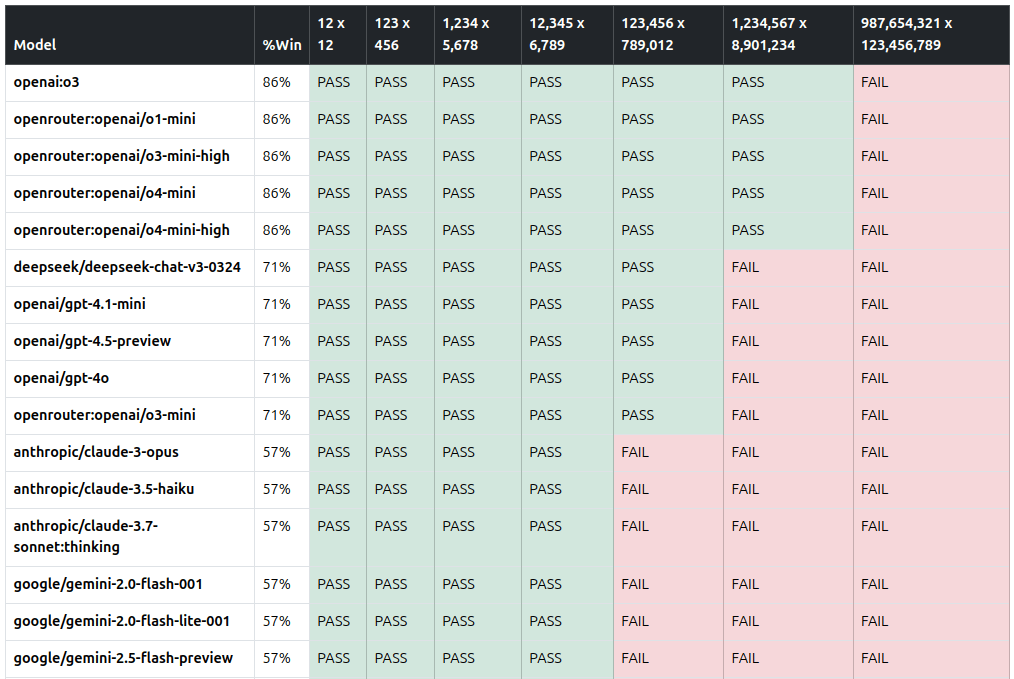Click the 987,654,321 x 123,456,789 column header

(x=906, y=34)
